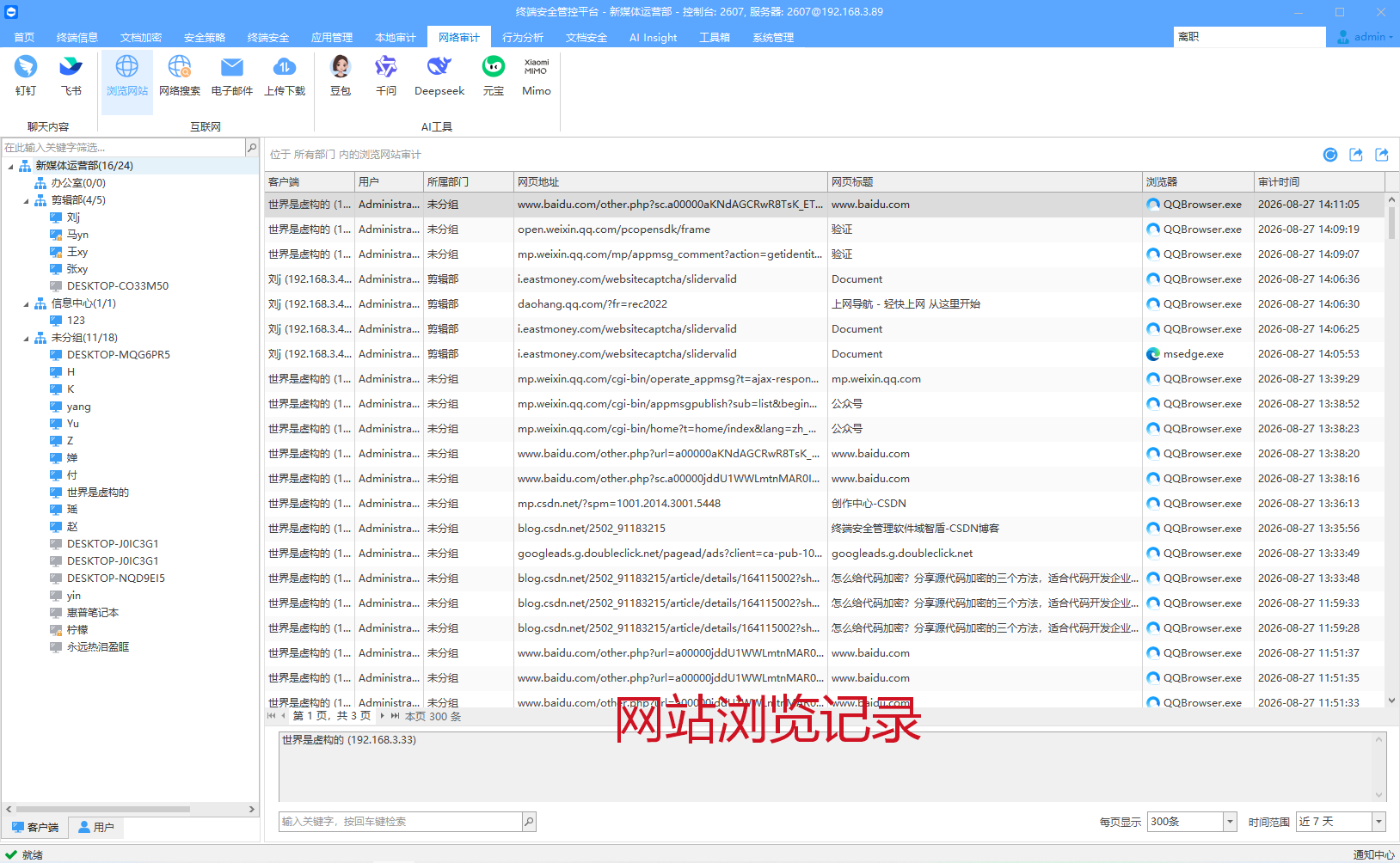Sort by the 网页标题 column header
The height and width of the screenshot is (863, 1400).
coord(985,182)
